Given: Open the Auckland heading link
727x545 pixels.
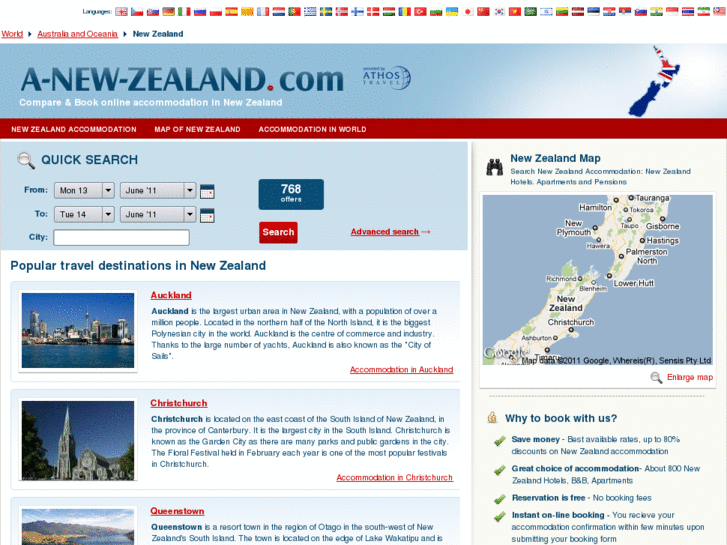Looking at the screenshot, I should (x=171, y=295).
